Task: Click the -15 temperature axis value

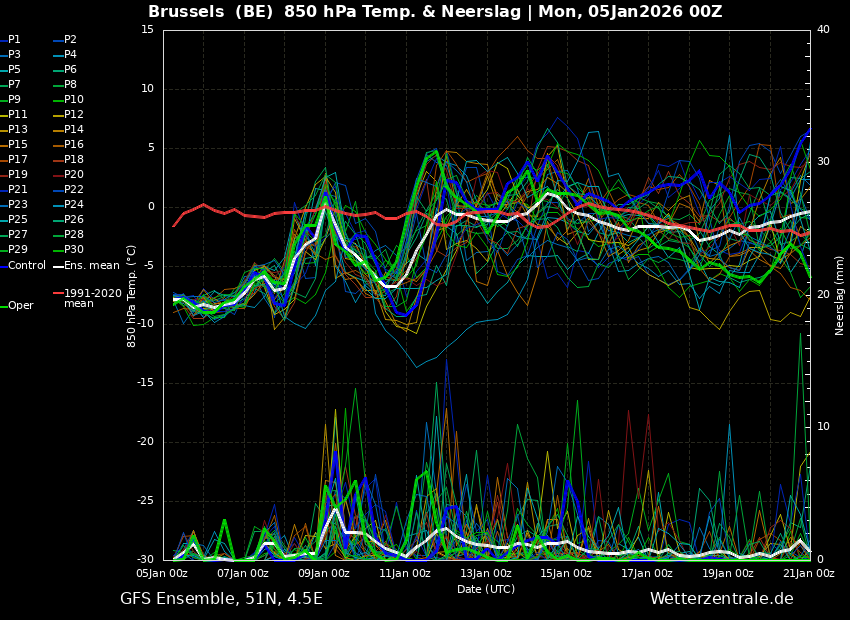Action: point(147,383)
